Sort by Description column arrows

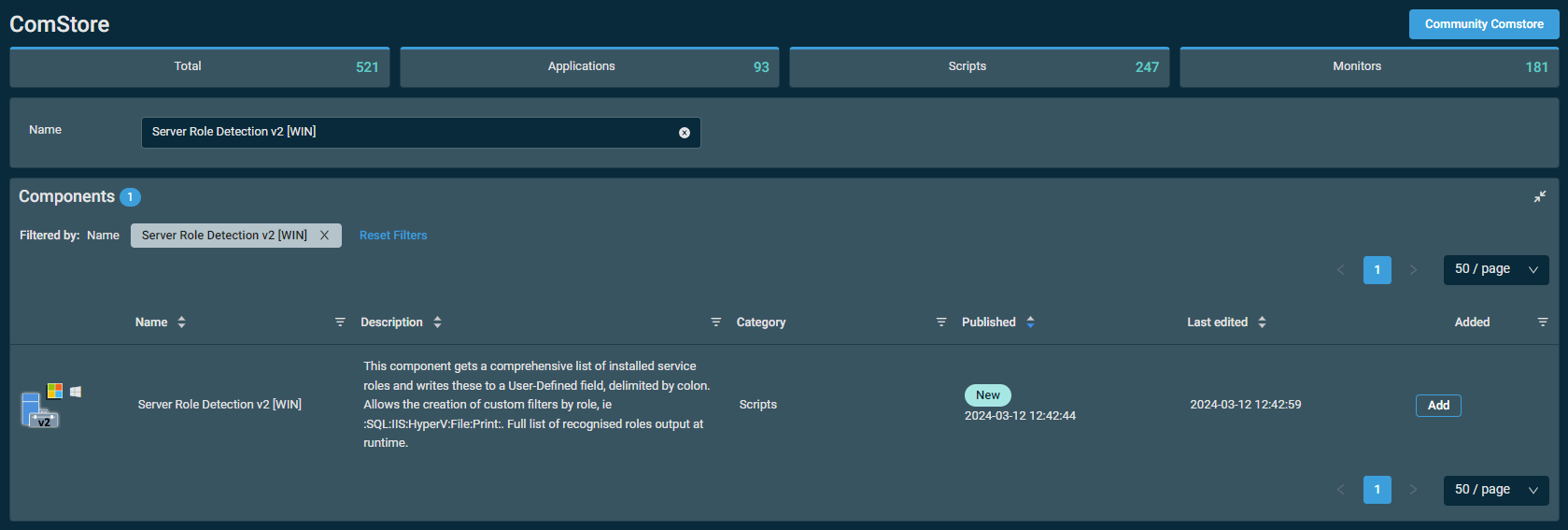pyautogui.click(x=437, y=322)
